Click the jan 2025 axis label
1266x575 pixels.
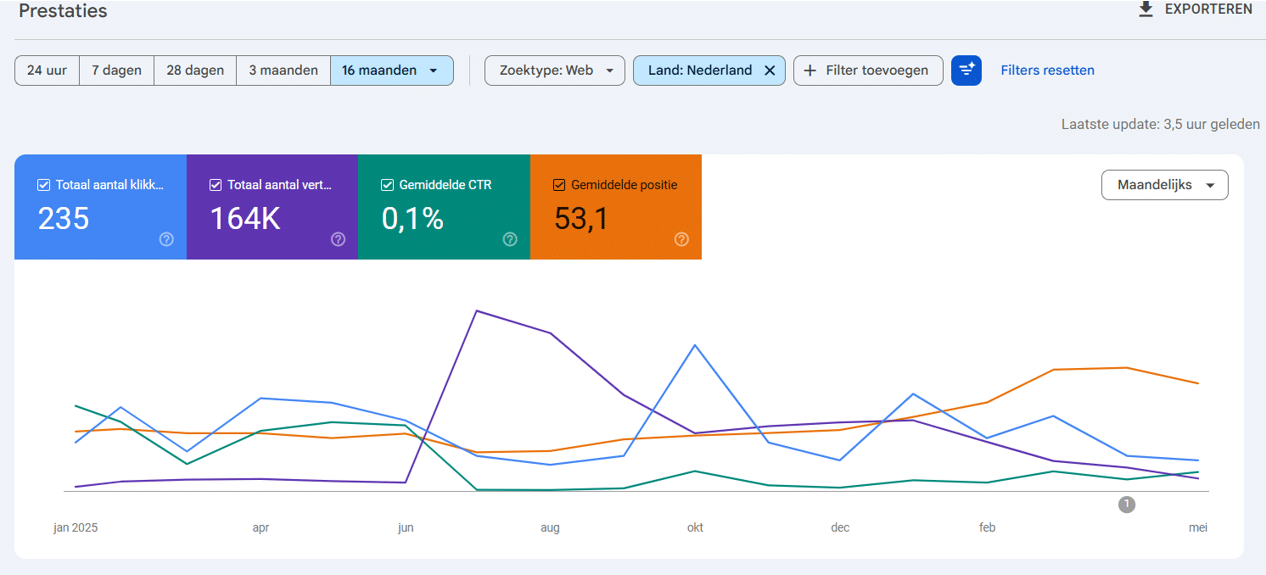click(x=76, y=528)
